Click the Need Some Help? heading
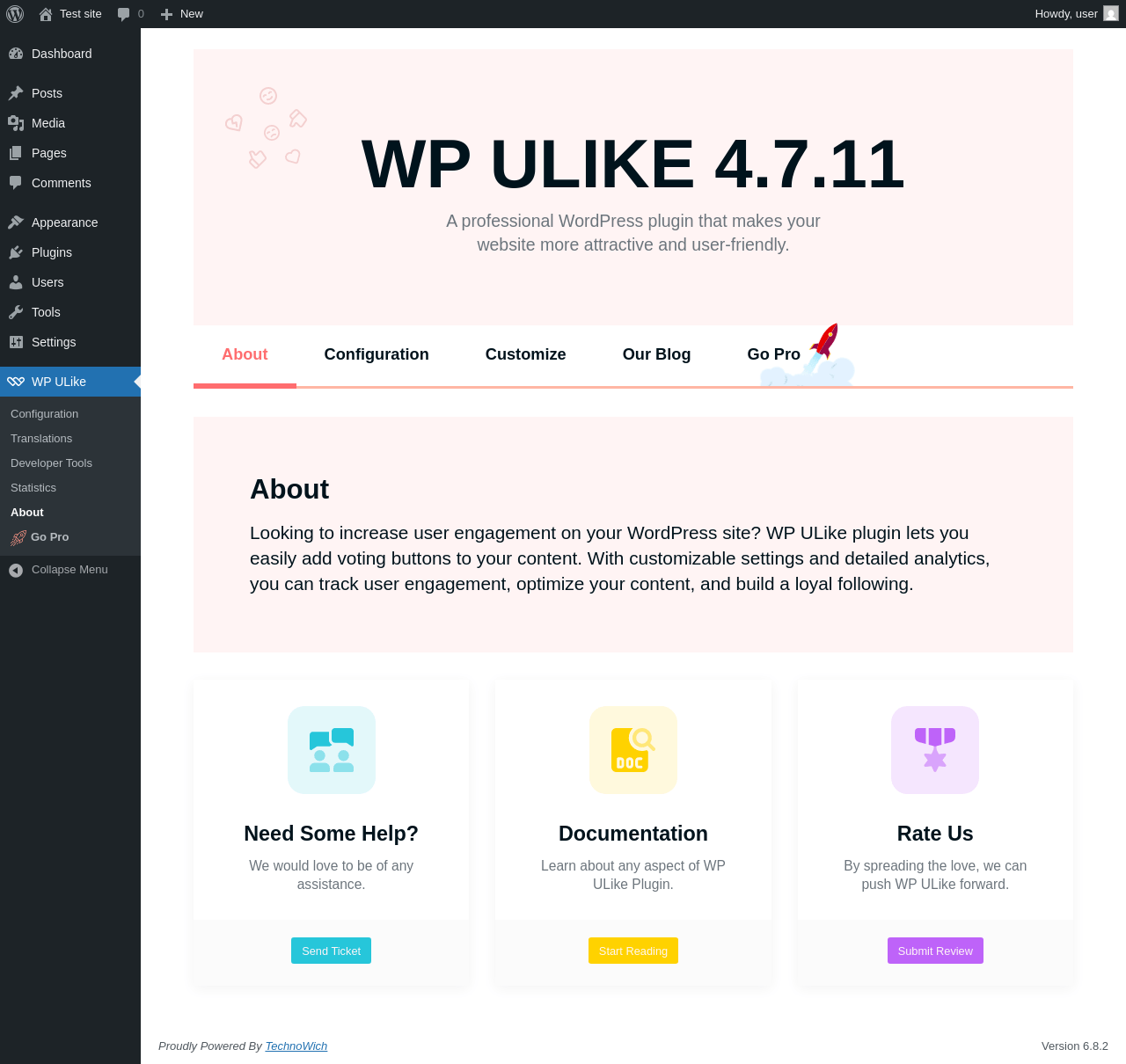Image resolution: width=1126 pixels, height=1064 pixels. 331,834
